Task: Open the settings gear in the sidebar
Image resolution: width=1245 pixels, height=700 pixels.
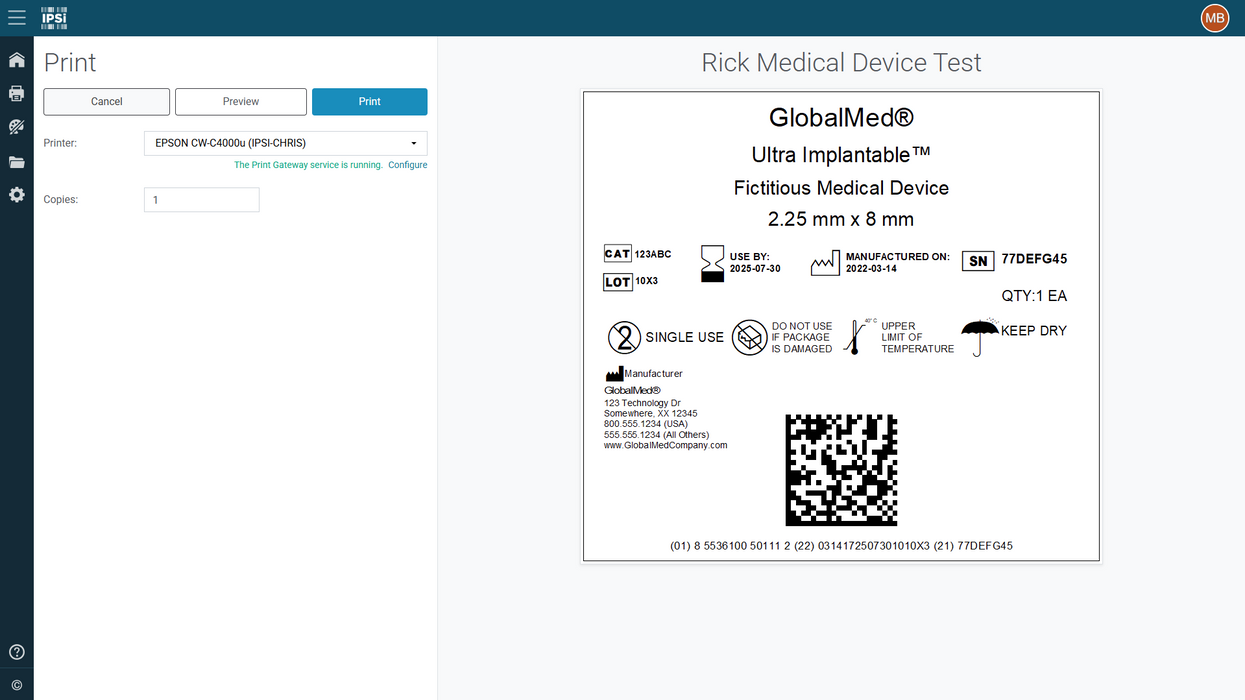Action: (17, 195)
